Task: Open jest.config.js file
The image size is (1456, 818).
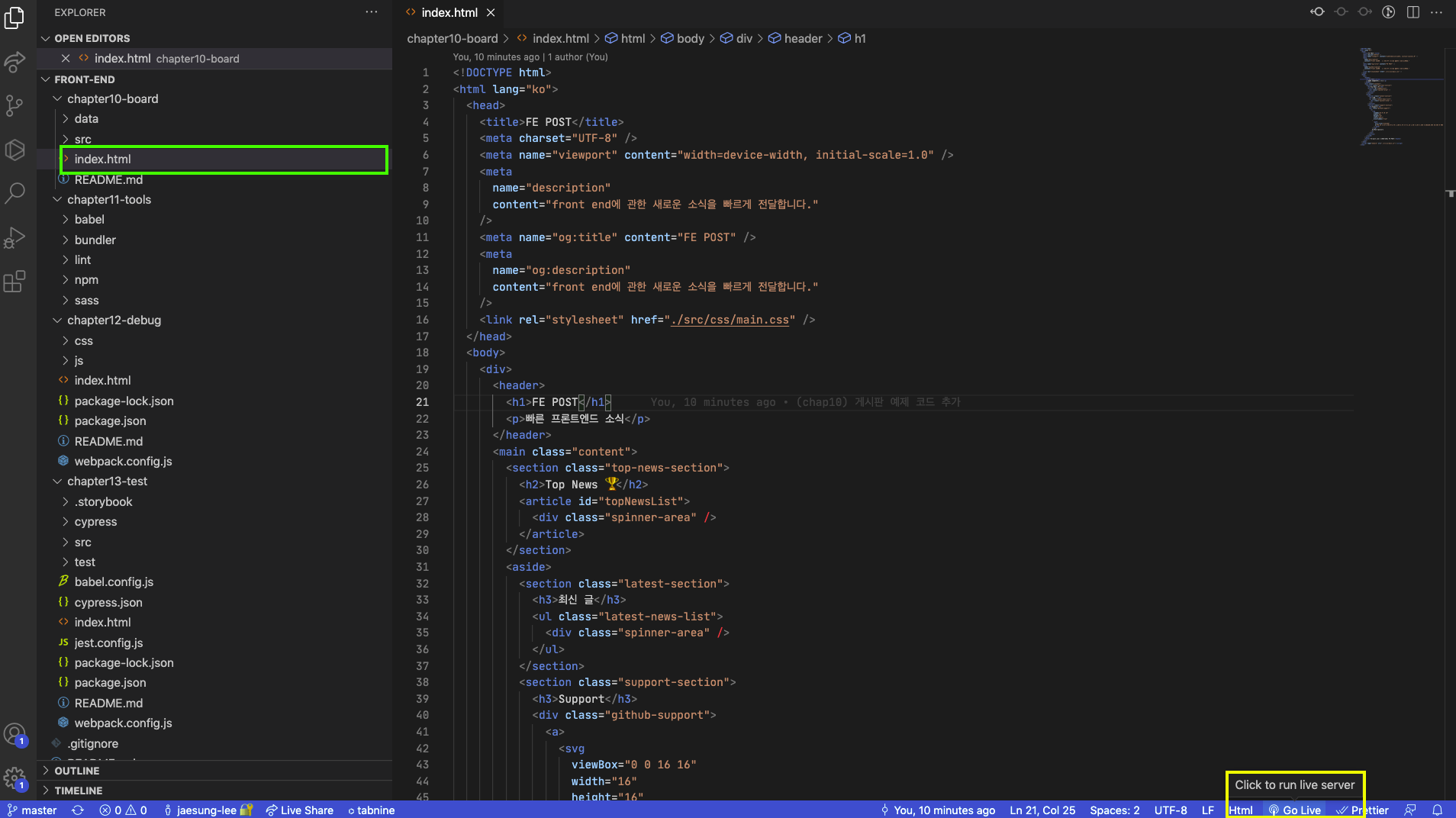Action: click(214, 643)
